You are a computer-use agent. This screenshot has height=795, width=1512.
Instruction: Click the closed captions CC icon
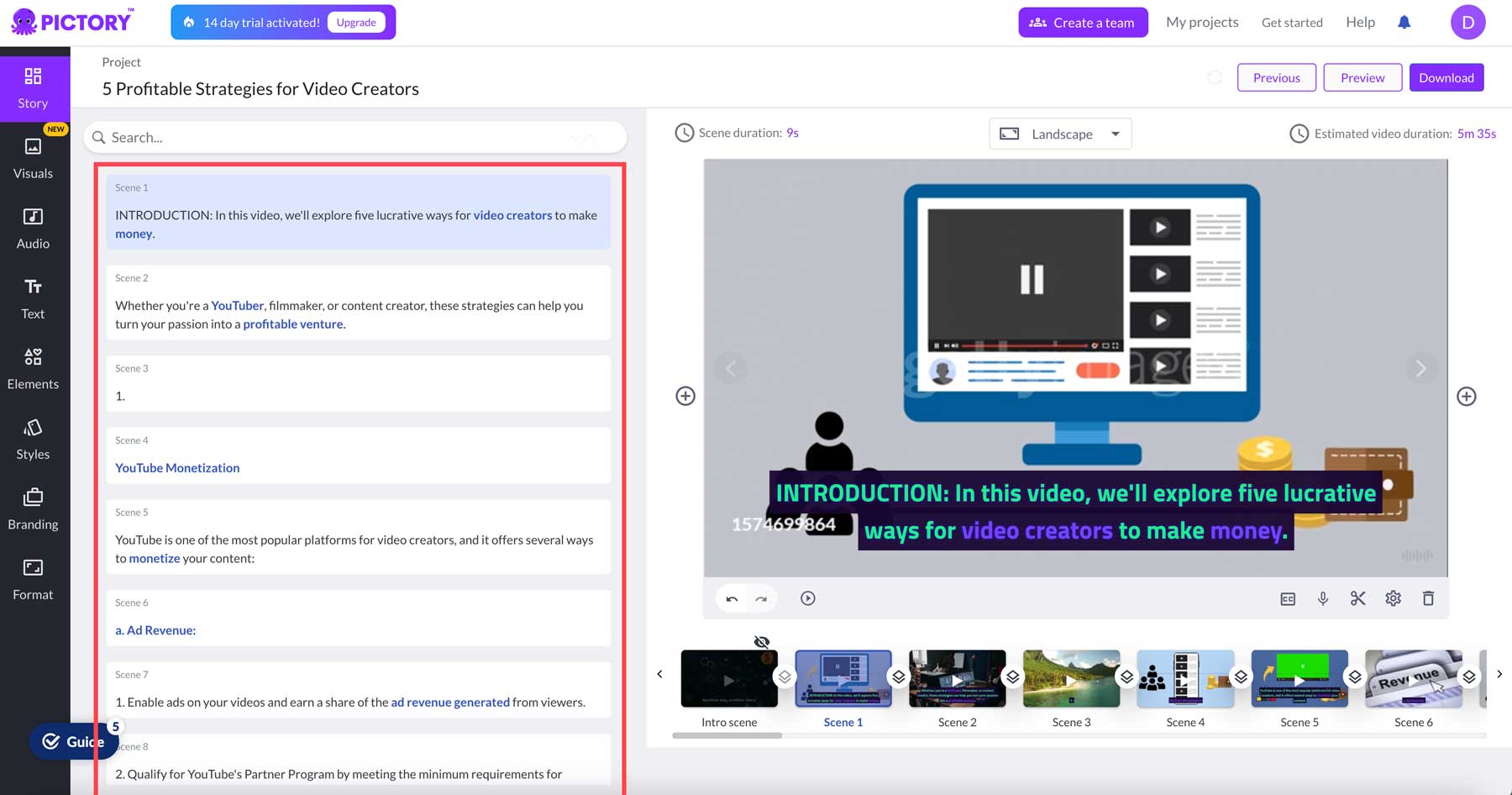coord(1288,598)
